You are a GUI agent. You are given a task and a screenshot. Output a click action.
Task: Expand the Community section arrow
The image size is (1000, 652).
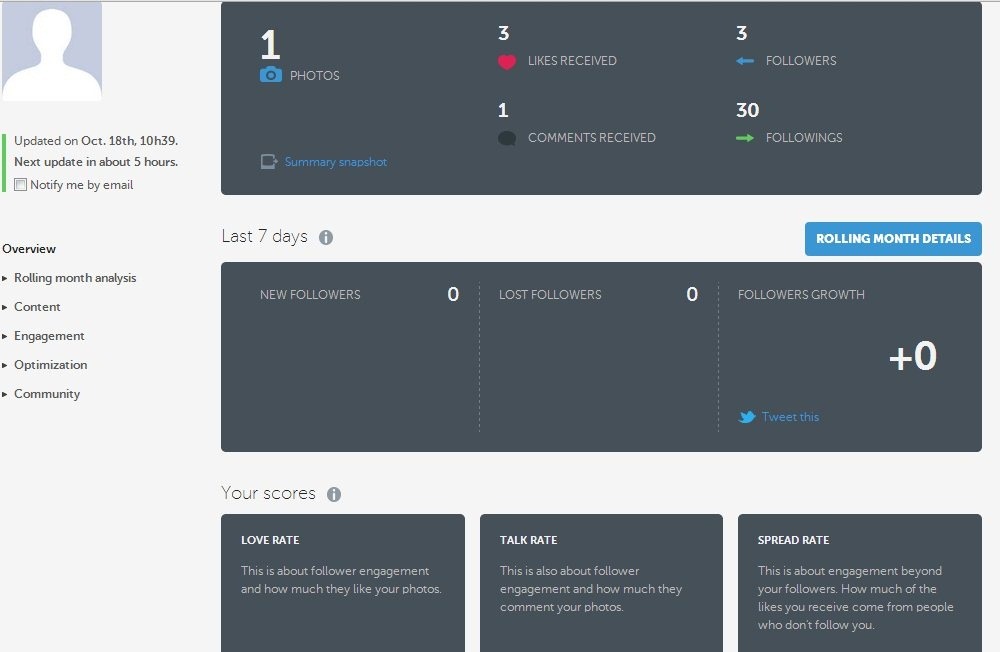(4, 394)
